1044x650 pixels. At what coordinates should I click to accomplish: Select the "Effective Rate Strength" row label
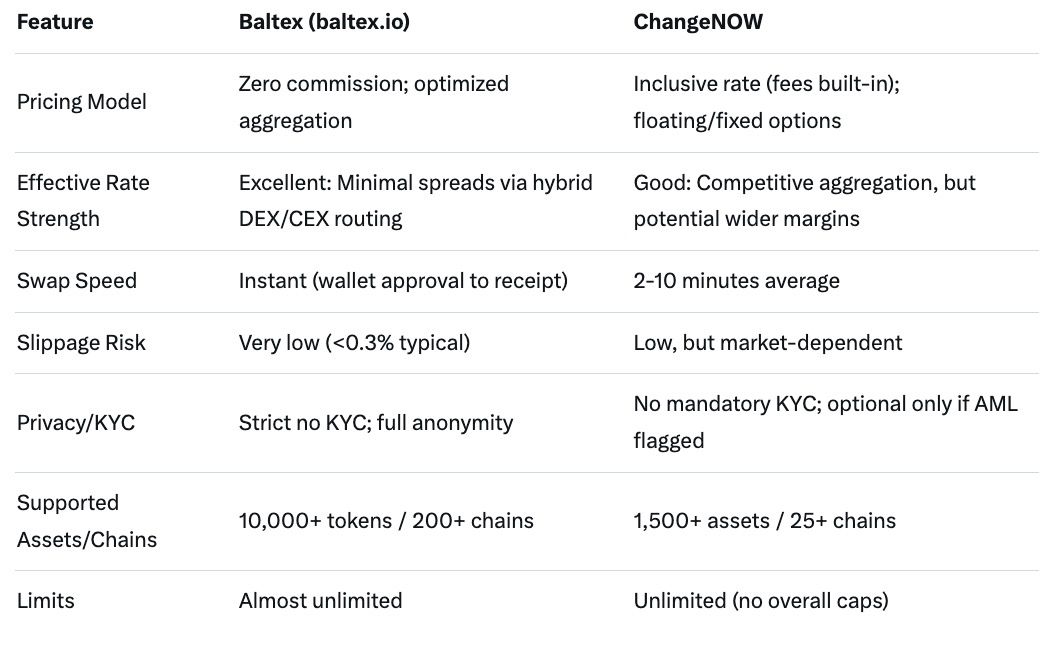pos(83,200)
